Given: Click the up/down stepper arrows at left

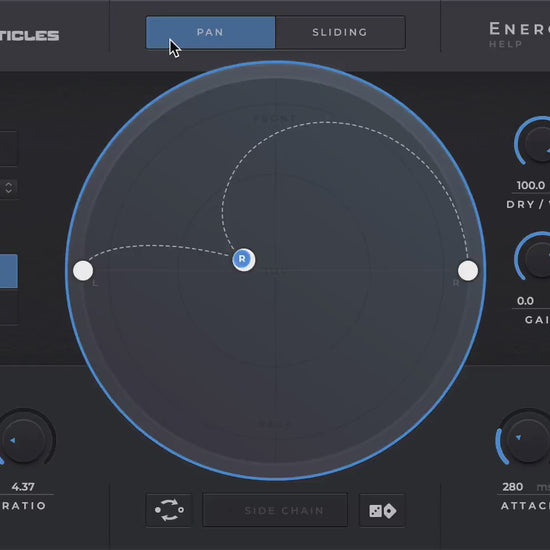Looking at the screenshot, I should click(x=9, y=187).
